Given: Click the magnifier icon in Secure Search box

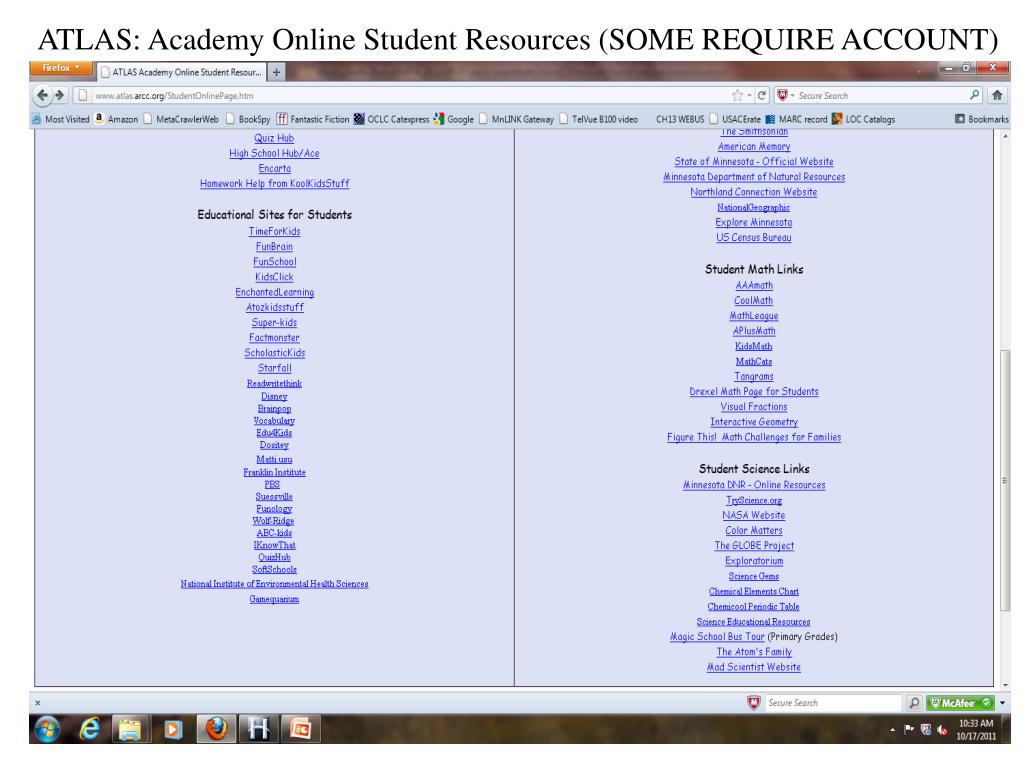Looking at the screenshot, I should (974, 95).
